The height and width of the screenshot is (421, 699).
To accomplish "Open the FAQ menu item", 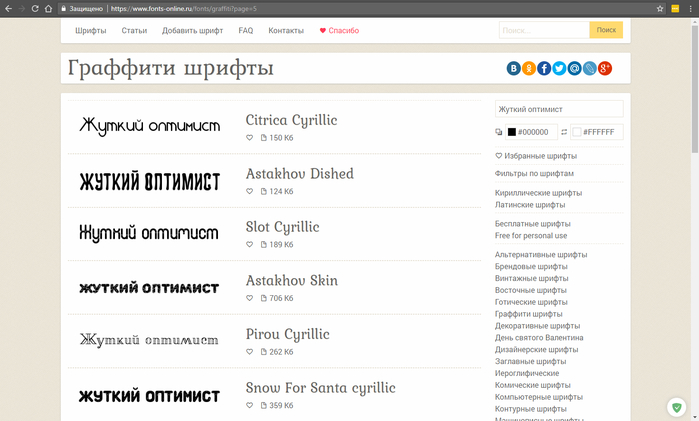I will [246, 31].
